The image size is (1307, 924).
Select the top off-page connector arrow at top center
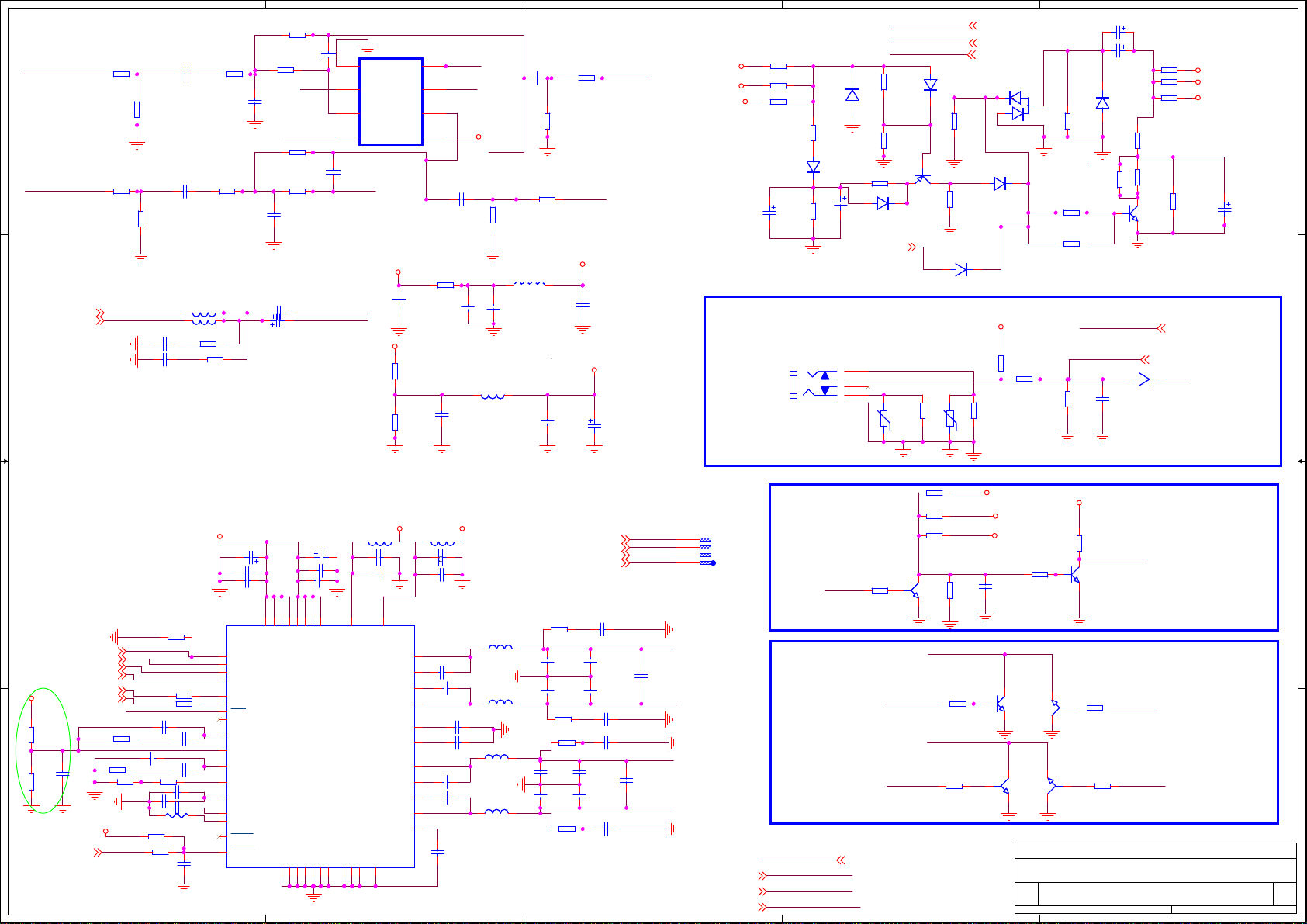point(973,26)
